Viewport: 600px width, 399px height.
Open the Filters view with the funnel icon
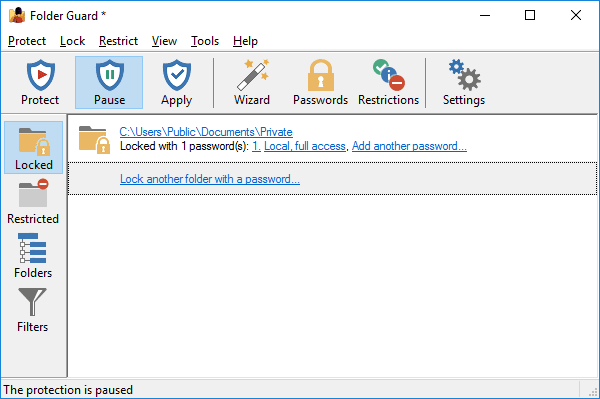(x=33, y=310)
